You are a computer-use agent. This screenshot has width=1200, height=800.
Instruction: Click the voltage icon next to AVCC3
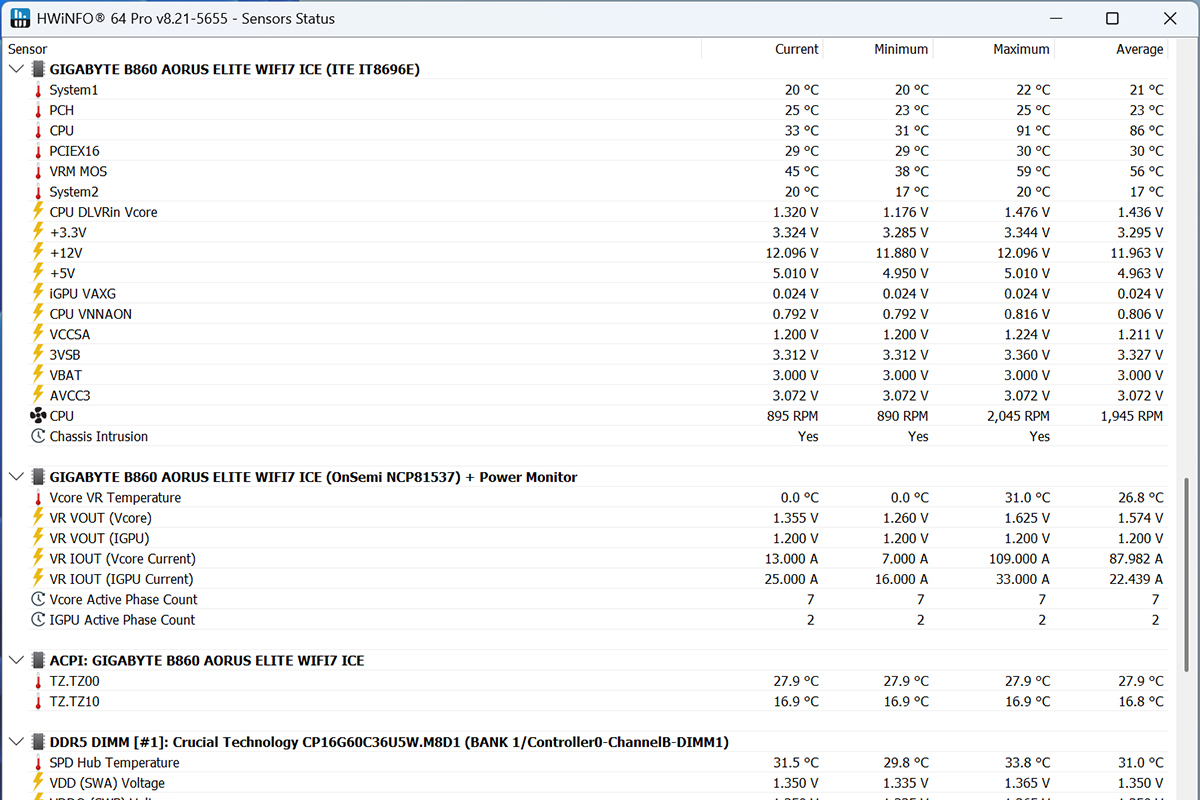(x=39, y=396)
